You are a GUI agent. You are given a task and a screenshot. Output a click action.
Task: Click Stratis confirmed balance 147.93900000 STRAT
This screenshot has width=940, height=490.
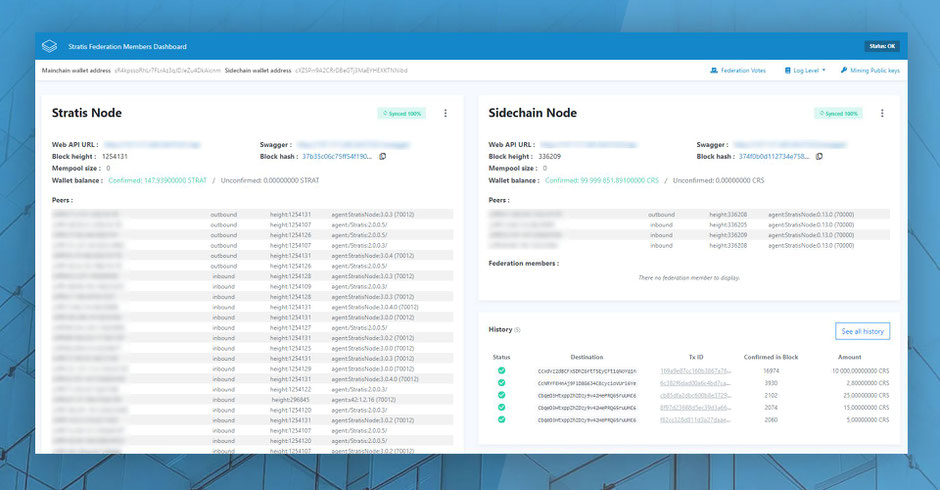coord(157,181)
